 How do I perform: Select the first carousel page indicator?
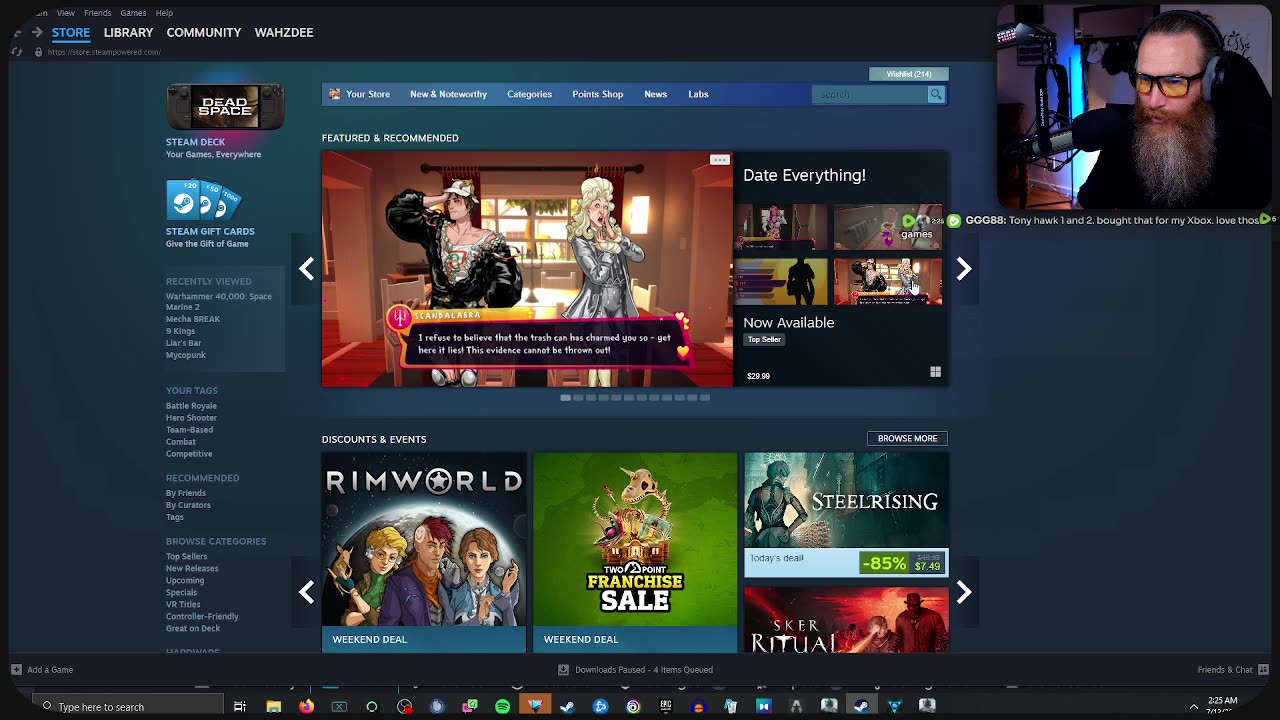click(565, 398)
